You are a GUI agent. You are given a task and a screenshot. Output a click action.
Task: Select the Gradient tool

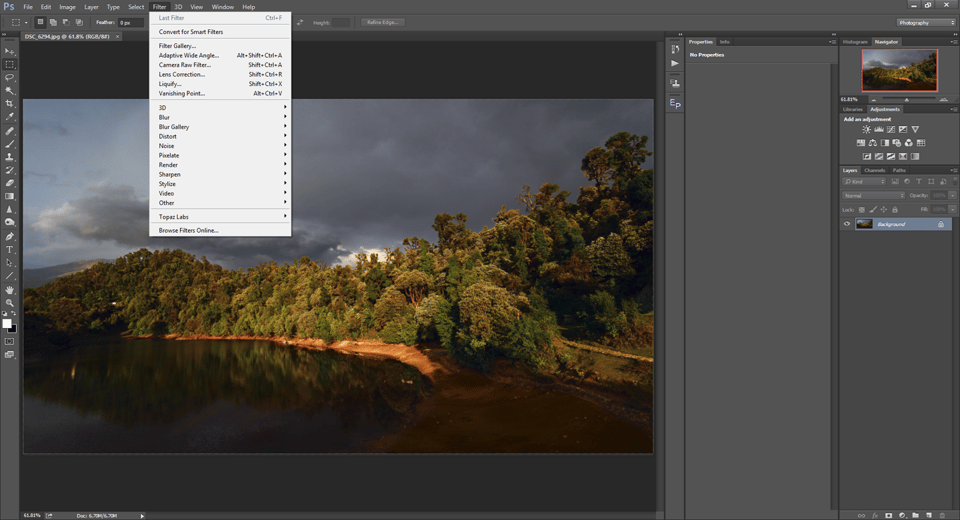point(9,197)
